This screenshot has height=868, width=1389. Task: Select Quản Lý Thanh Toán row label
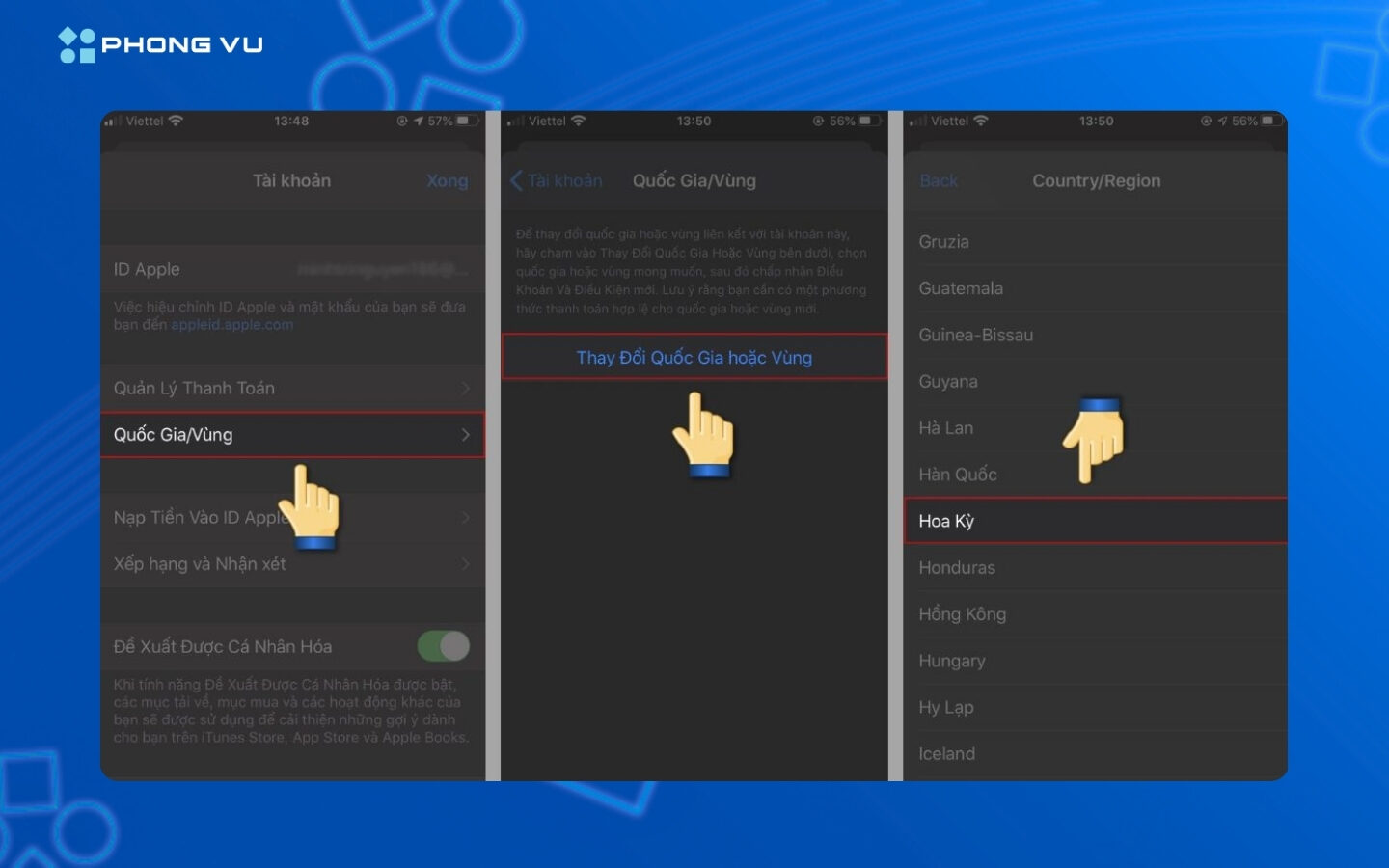click(194, 388)
